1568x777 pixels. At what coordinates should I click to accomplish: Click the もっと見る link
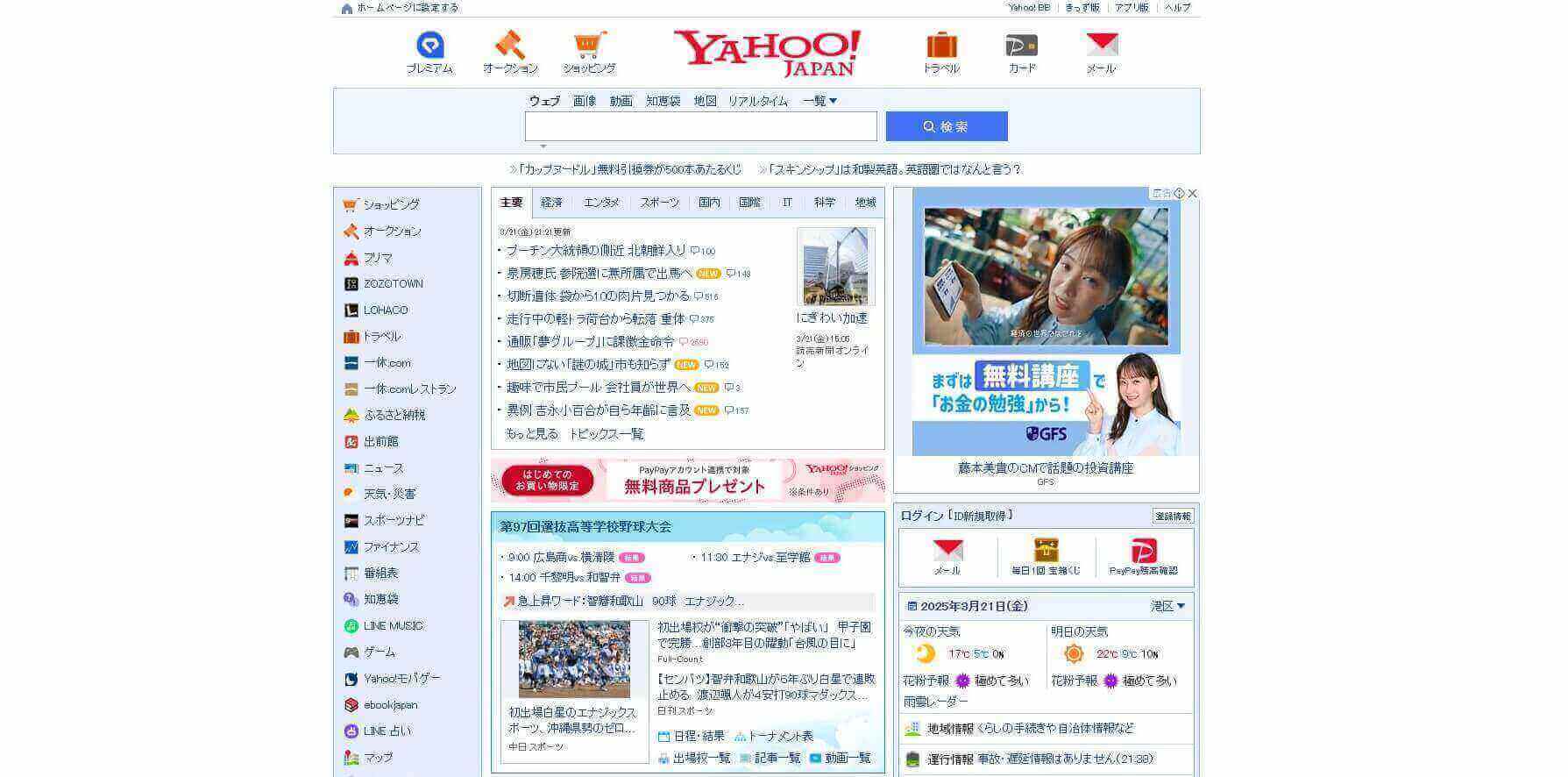pyautogui.click(x=532, y=434)
